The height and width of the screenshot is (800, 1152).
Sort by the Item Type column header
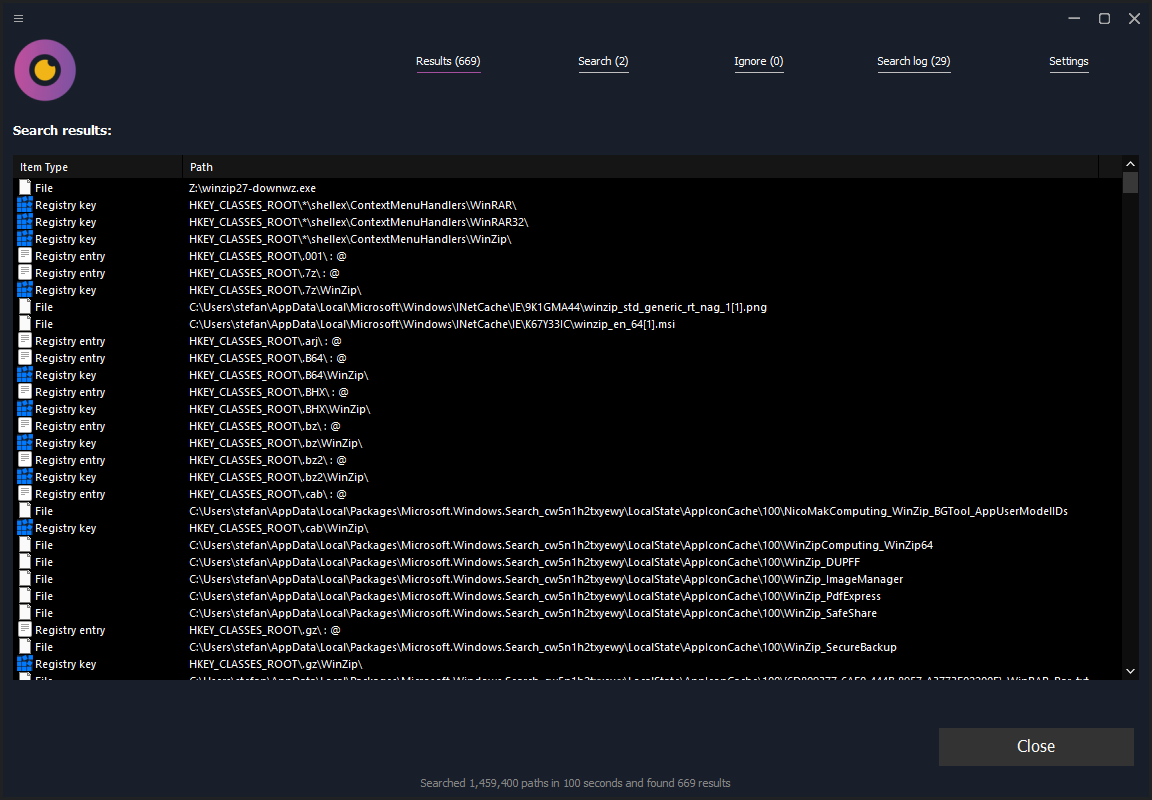(98, 167)
